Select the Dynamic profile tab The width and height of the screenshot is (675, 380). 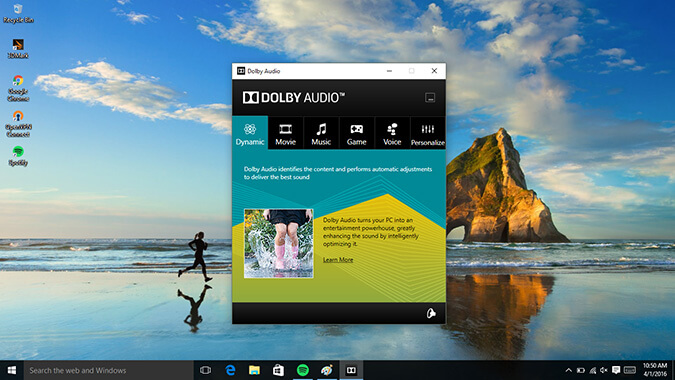tap(250, 133)
